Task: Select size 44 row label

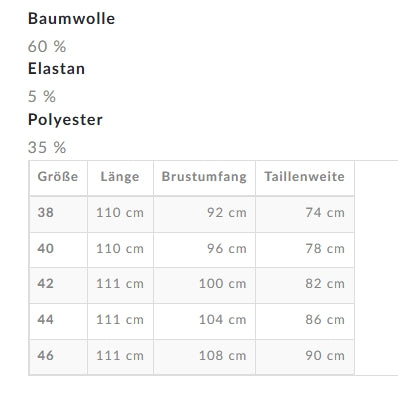Action: [x=46, y=320]
